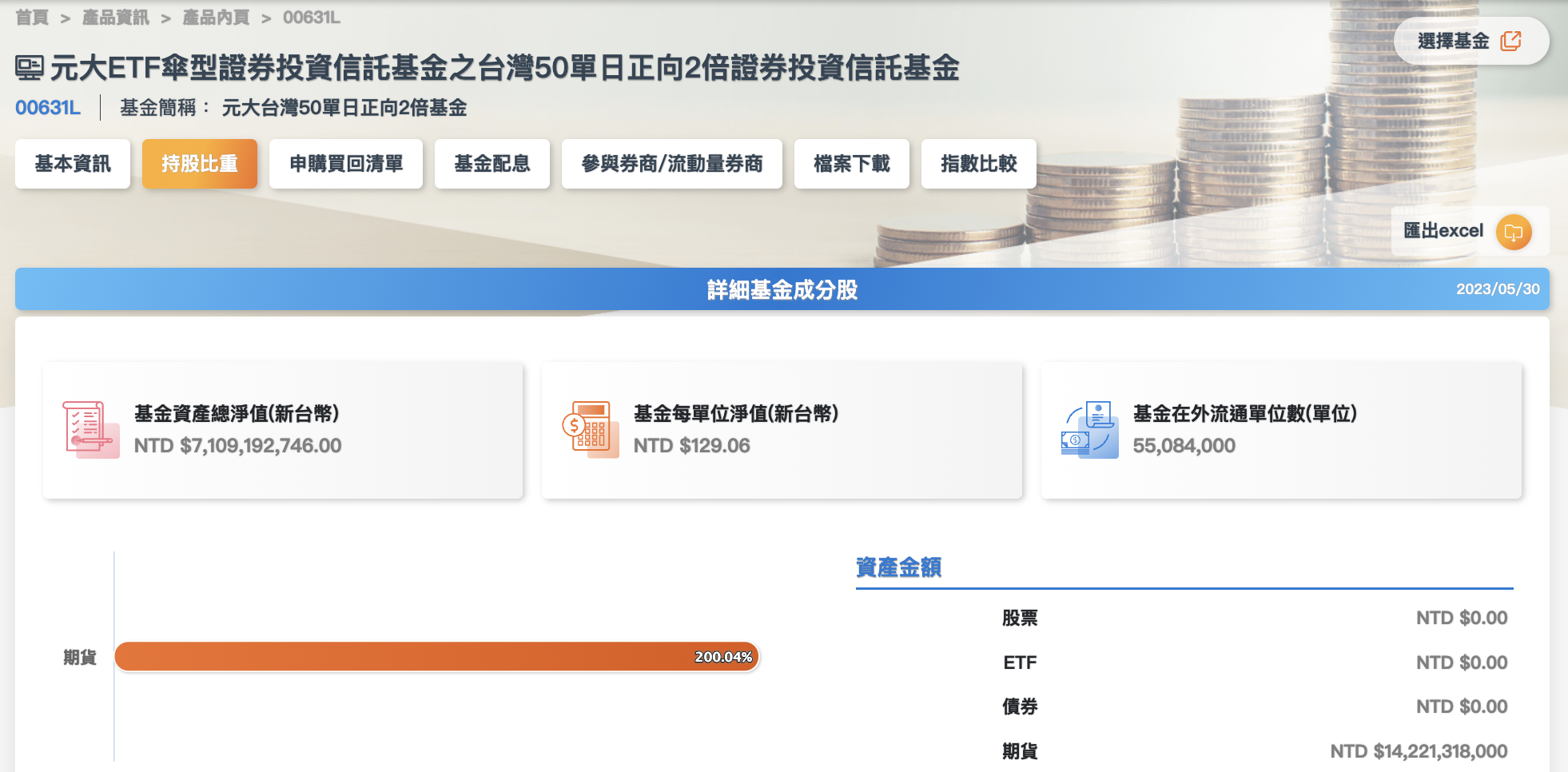Screen dimensions: 1568x772
Task: Click the 選擇基金 button
Action: pos(1470,40)
